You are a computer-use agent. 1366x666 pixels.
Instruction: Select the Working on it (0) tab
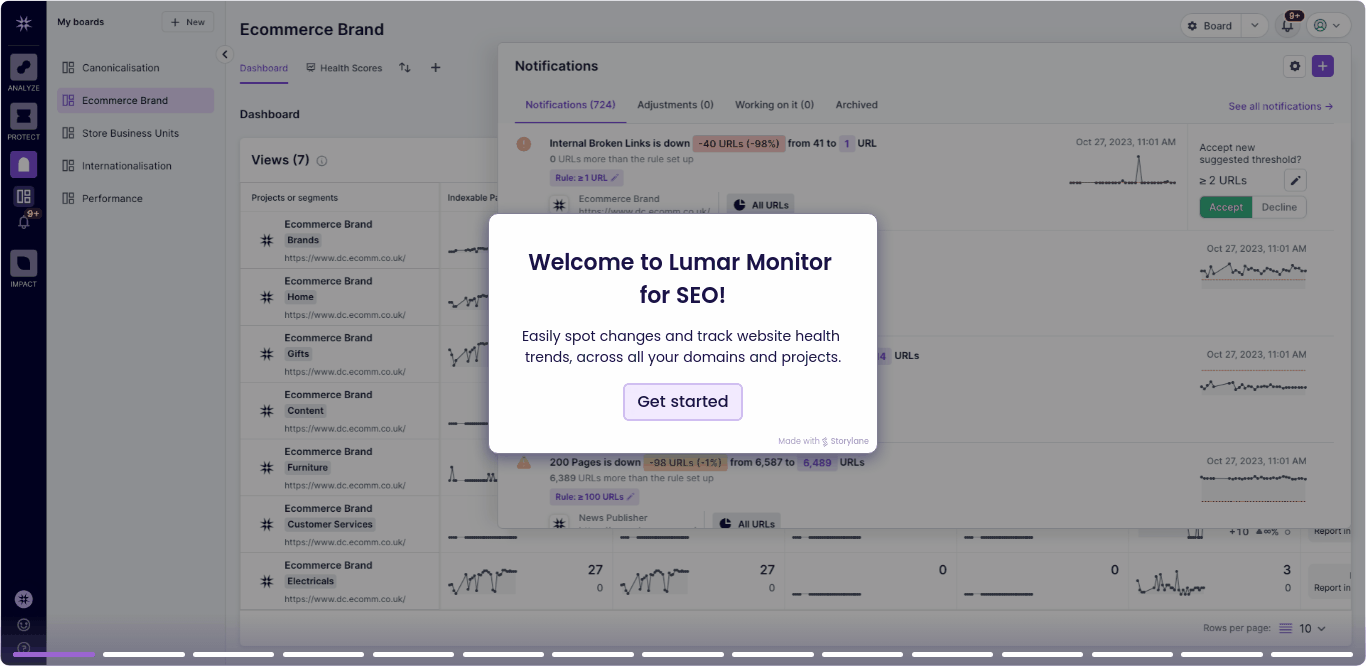click(774, 105)
